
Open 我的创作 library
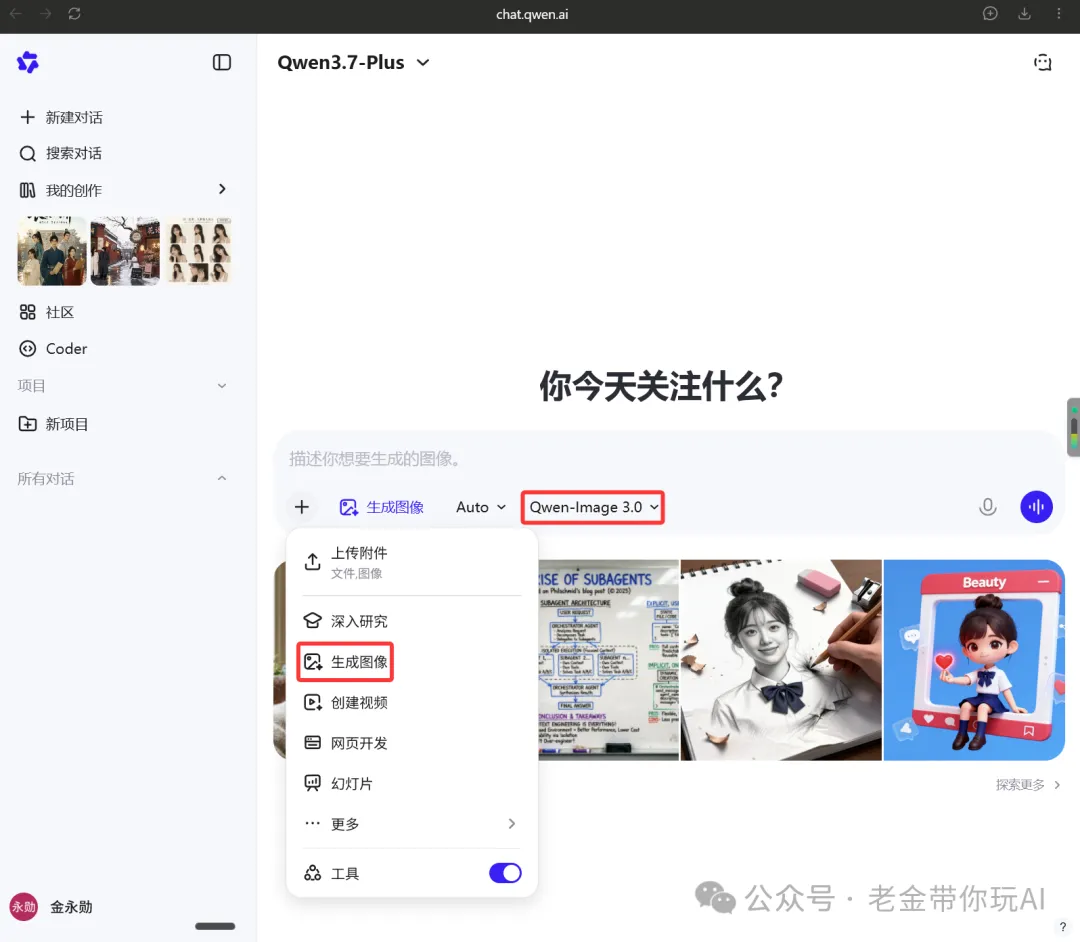(x=61, y=190)
